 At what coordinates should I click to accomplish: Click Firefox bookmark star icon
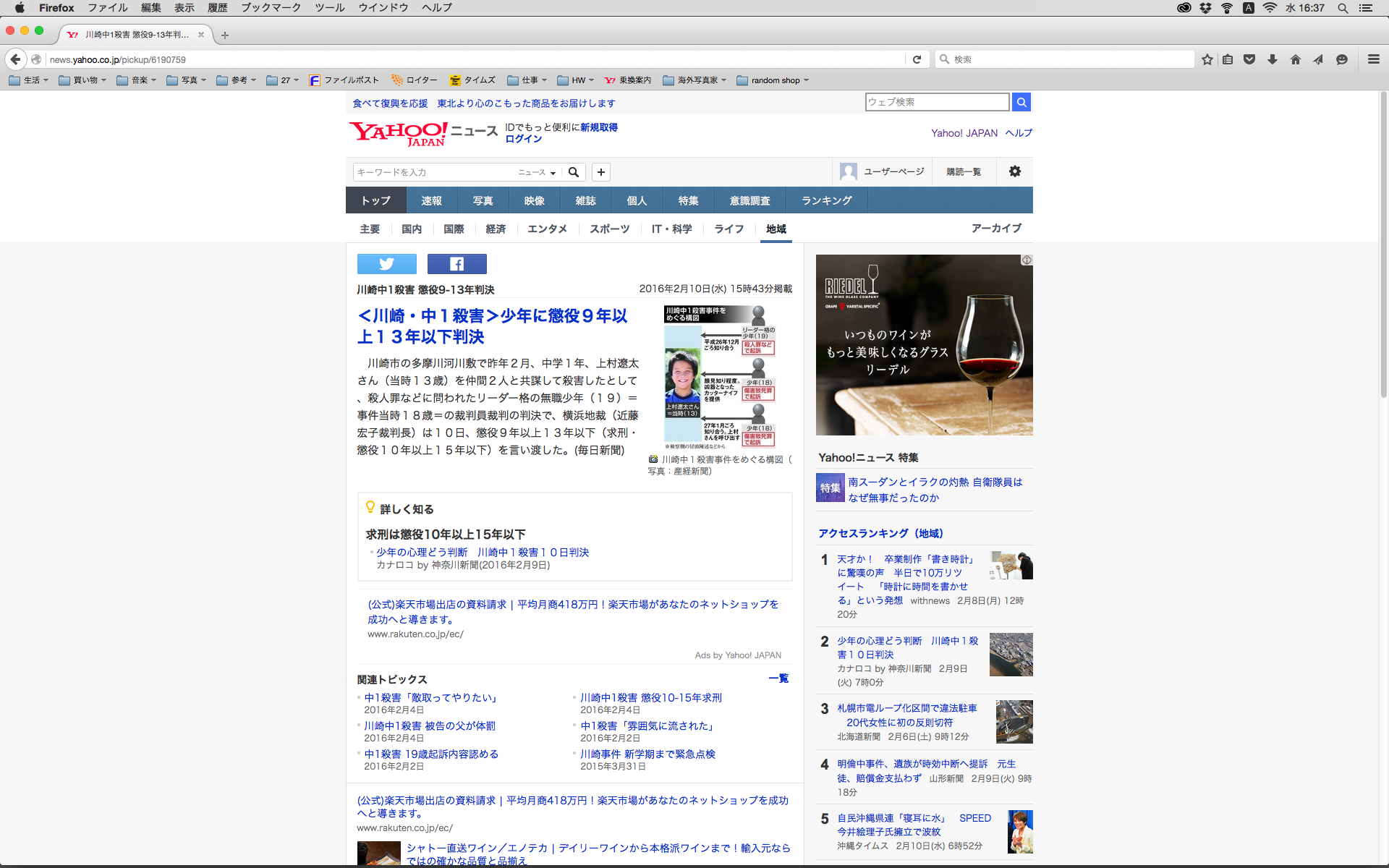point(1207,59)
